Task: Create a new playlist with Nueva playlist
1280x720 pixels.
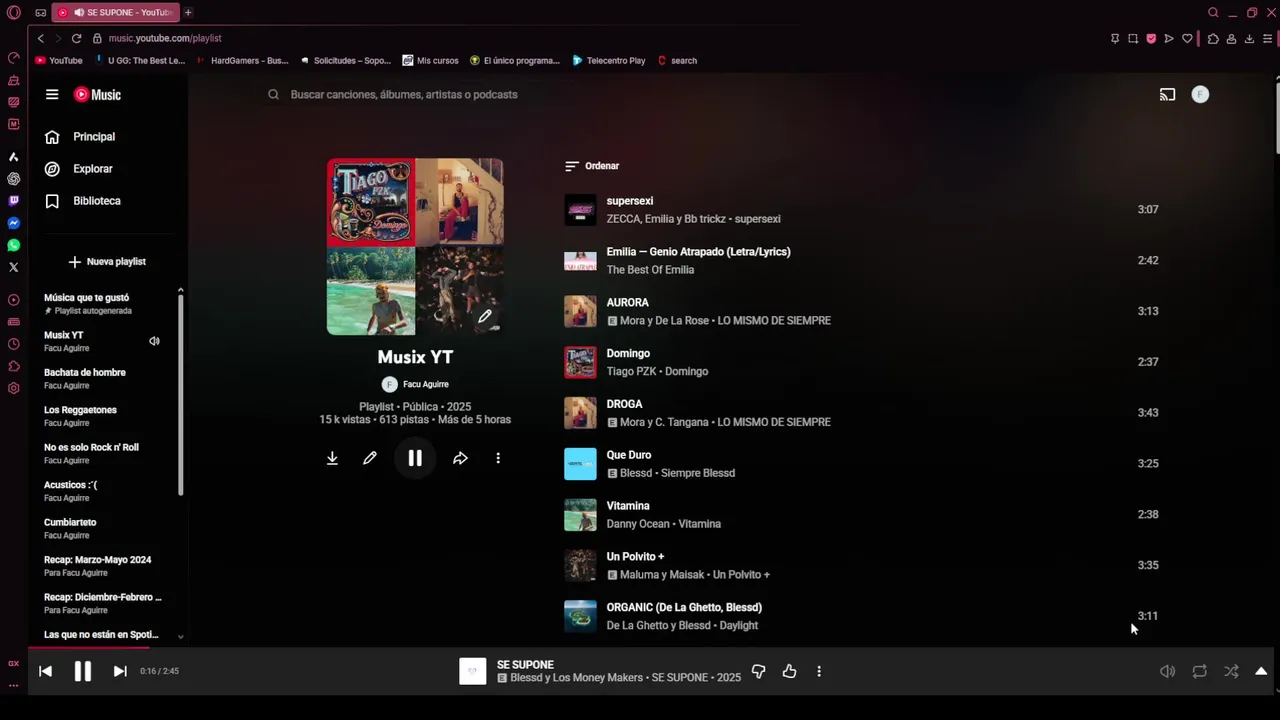Action: click(107, 262)
